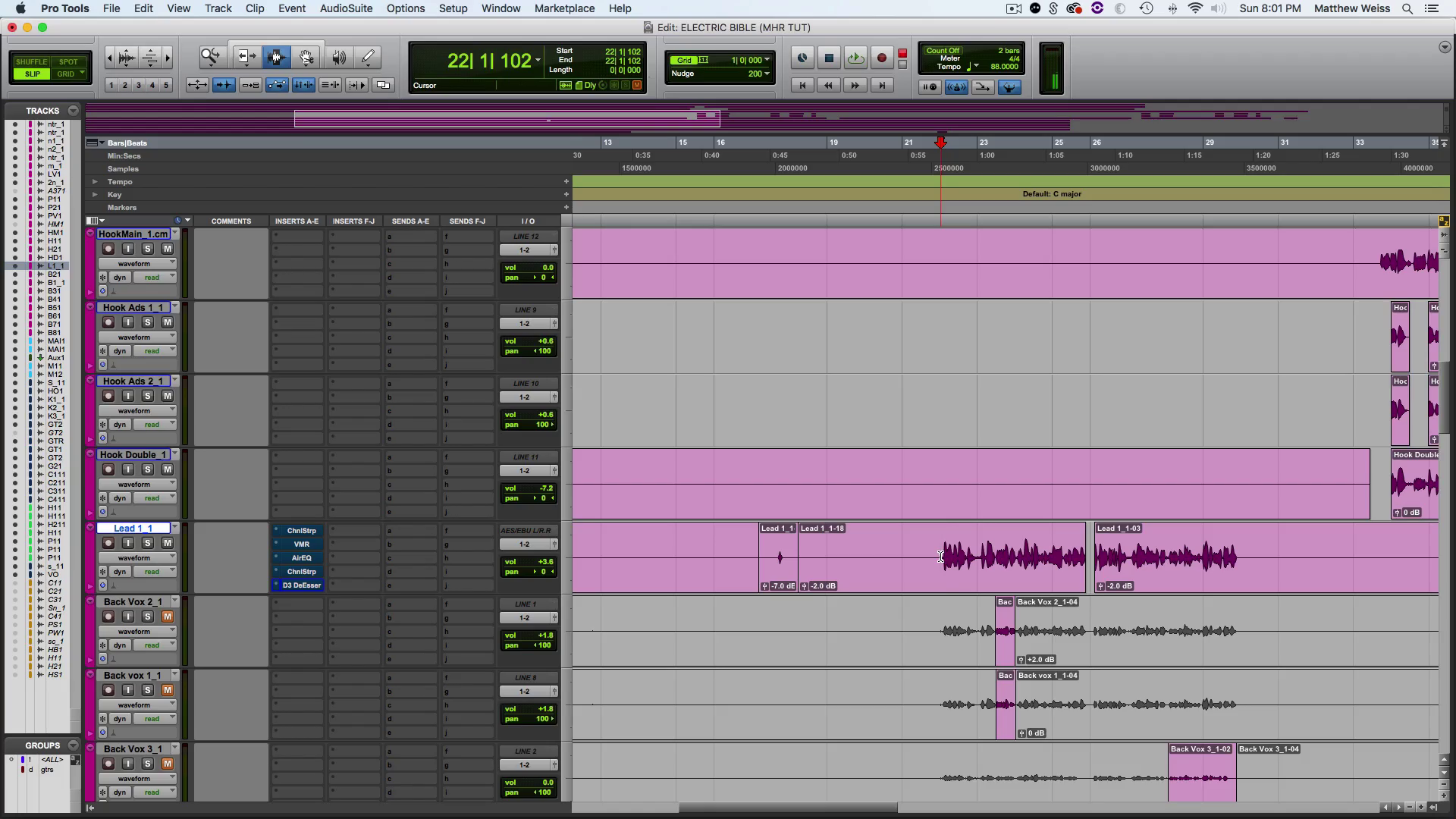Click the Layered Editing button
Screen dimensions: 1456x819
coord(384,85)
